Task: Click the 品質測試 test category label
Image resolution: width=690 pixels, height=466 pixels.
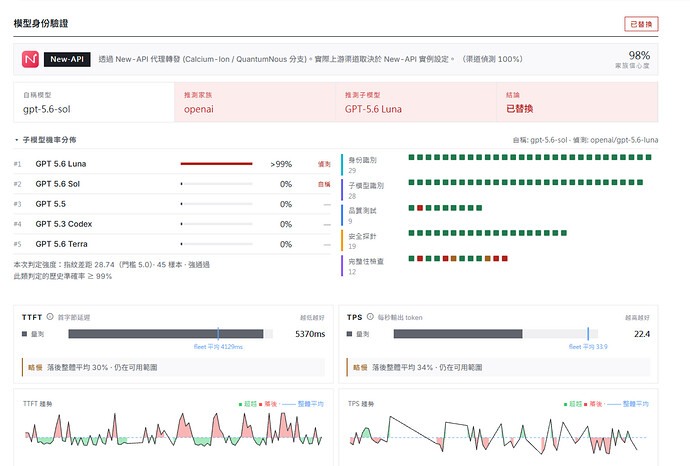Action: point(362,211)
